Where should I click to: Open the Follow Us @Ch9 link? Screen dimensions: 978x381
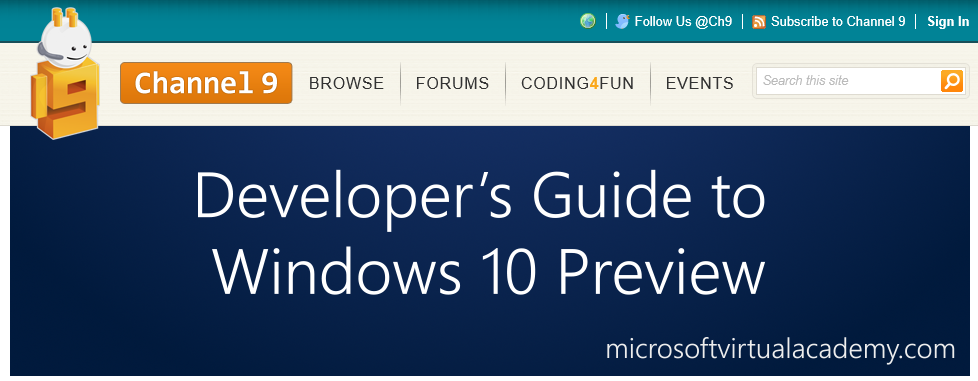[x=683, y=21]
